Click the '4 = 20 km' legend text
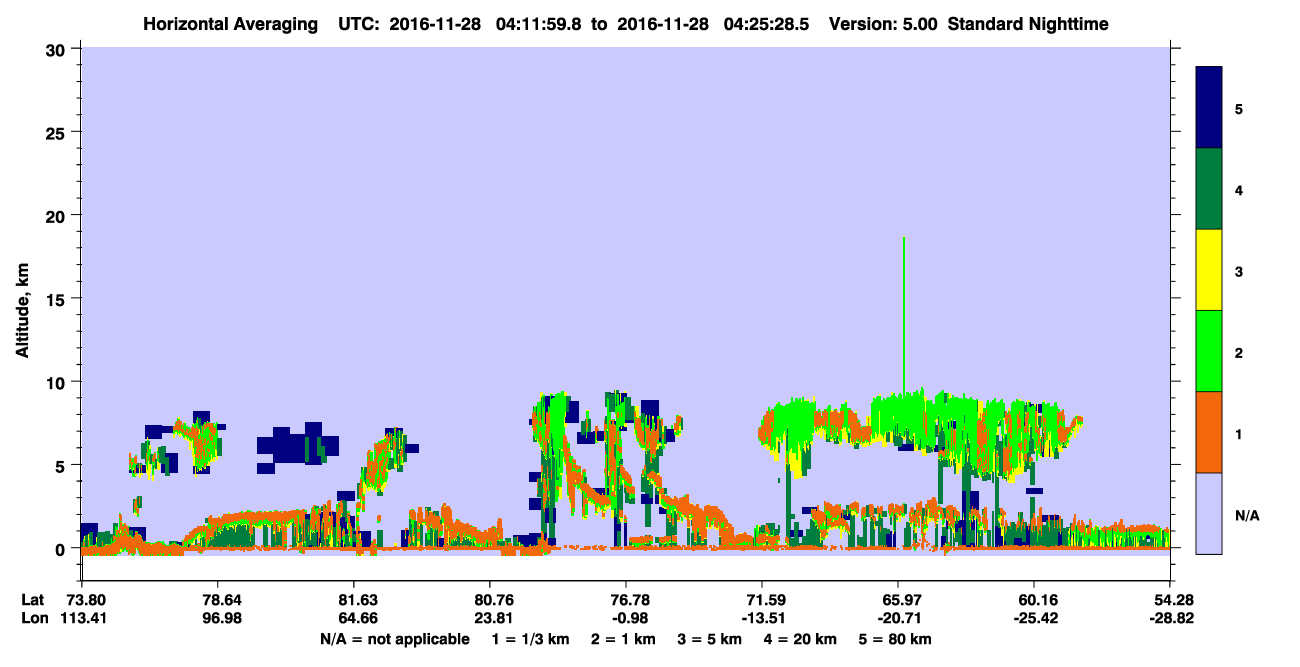1300x667 pixels. pos(801,639)
